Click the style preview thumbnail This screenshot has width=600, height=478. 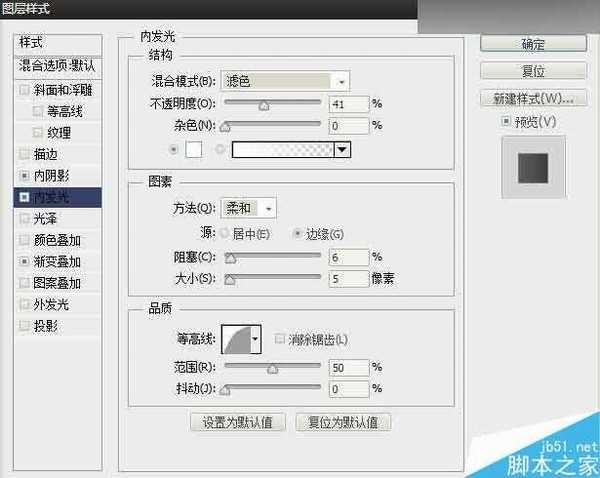(533, 167)
